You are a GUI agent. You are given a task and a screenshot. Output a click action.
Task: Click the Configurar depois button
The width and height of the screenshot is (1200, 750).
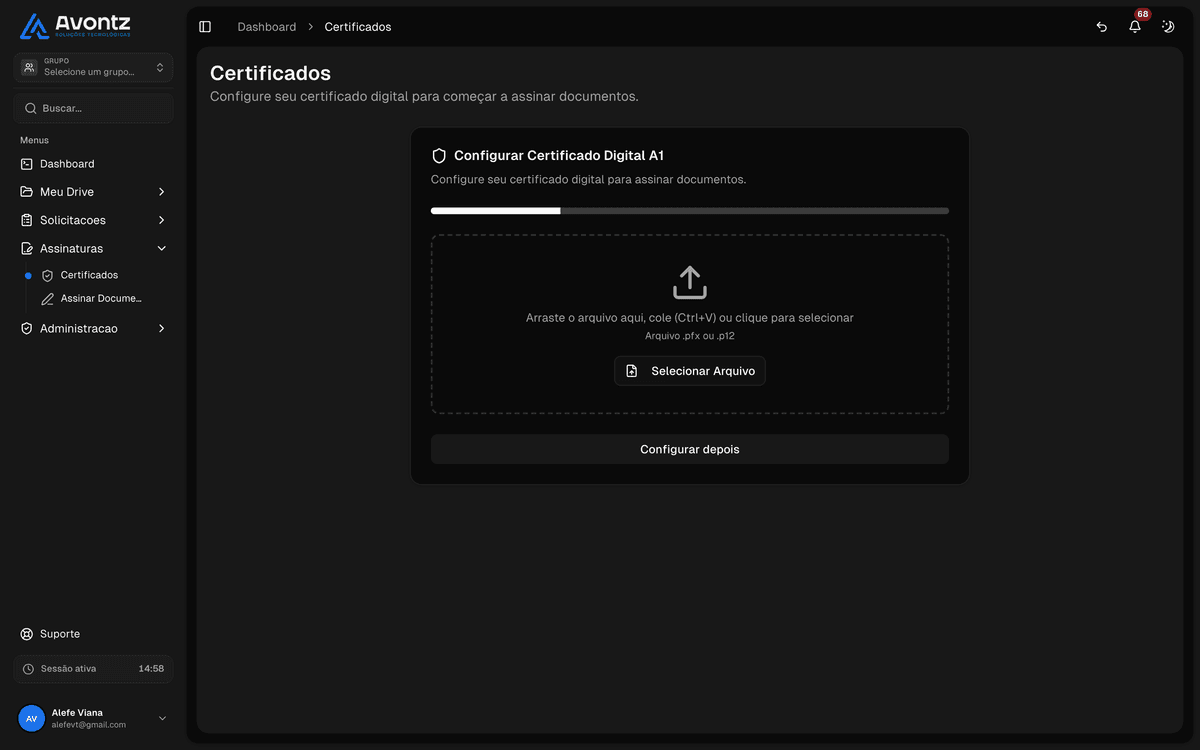point(689,449)
